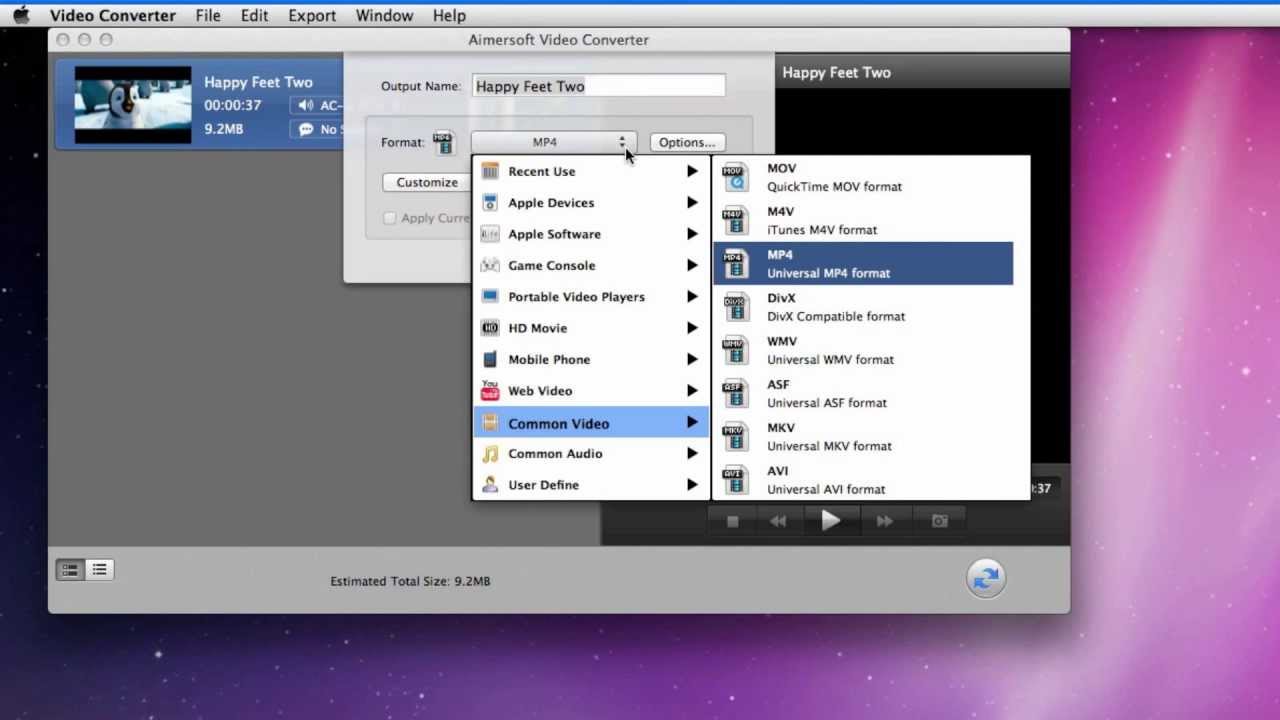The image size is (1280, 720).
Task: Choose QuickTime MOV format entry
Action: click(862, 177)
